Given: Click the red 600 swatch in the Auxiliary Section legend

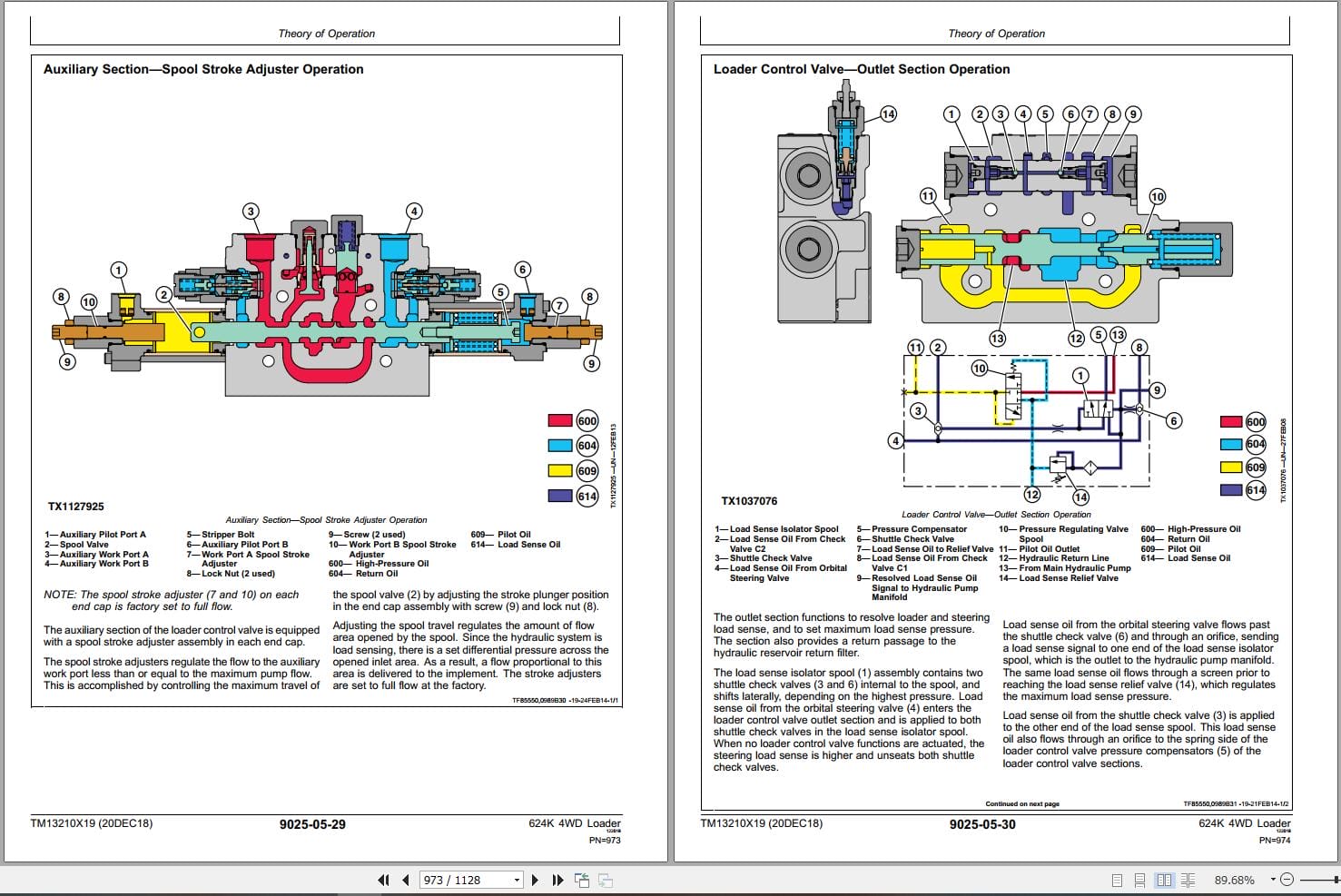Looking at the screenshot, I should click(560, 420).
